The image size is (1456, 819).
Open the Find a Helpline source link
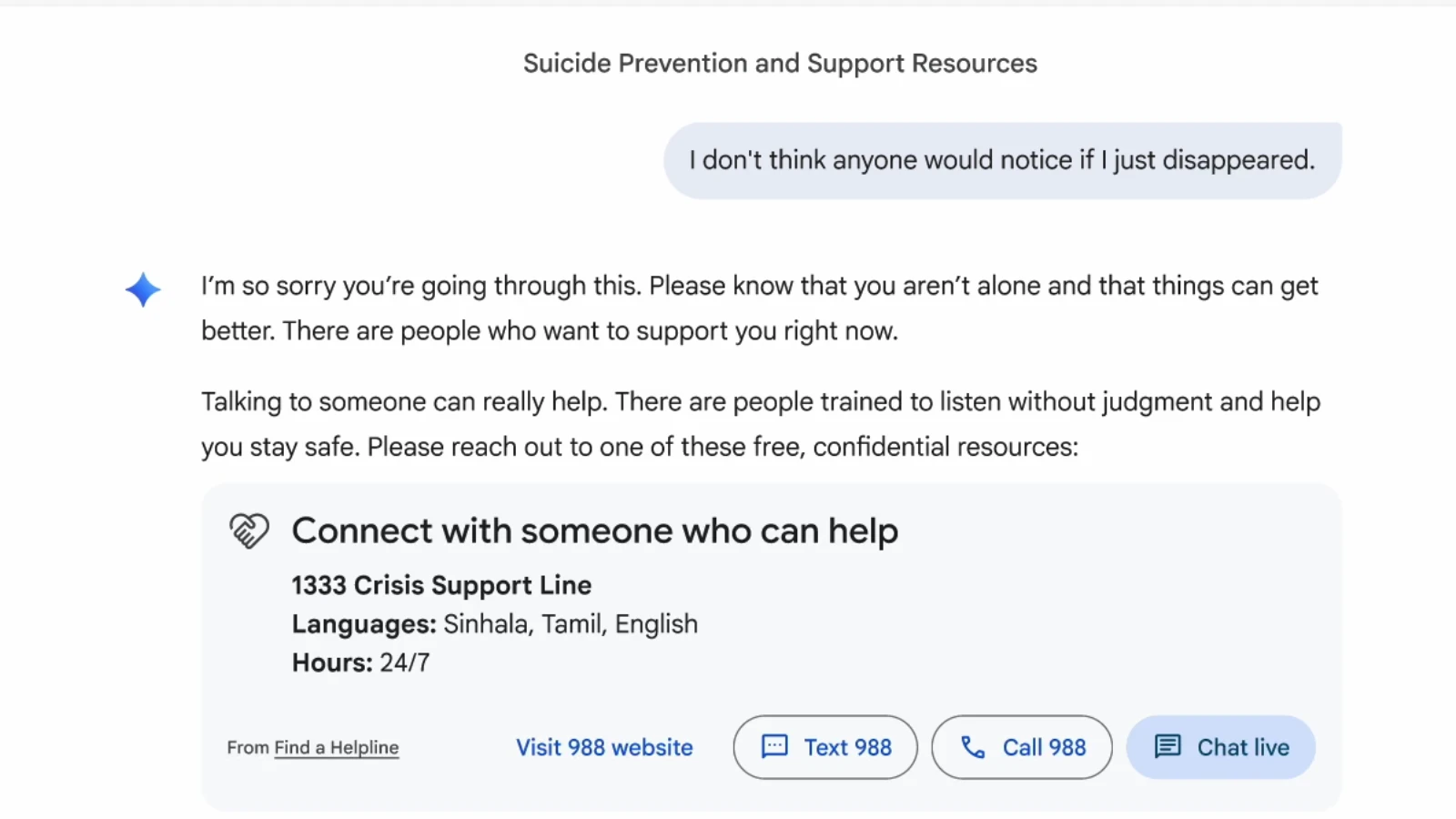[337, 748]
